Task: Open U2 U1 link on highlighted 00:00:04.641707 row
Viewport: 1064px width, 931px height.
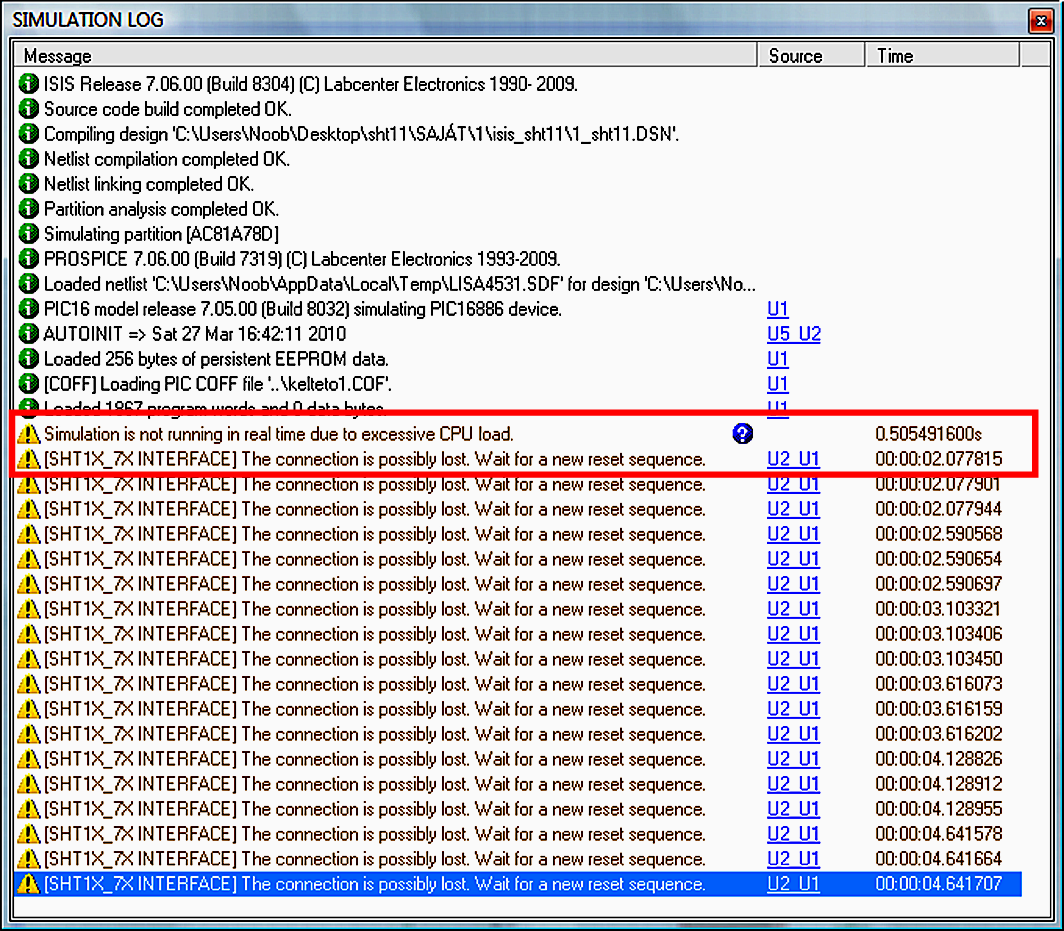Action: (793, 884)
